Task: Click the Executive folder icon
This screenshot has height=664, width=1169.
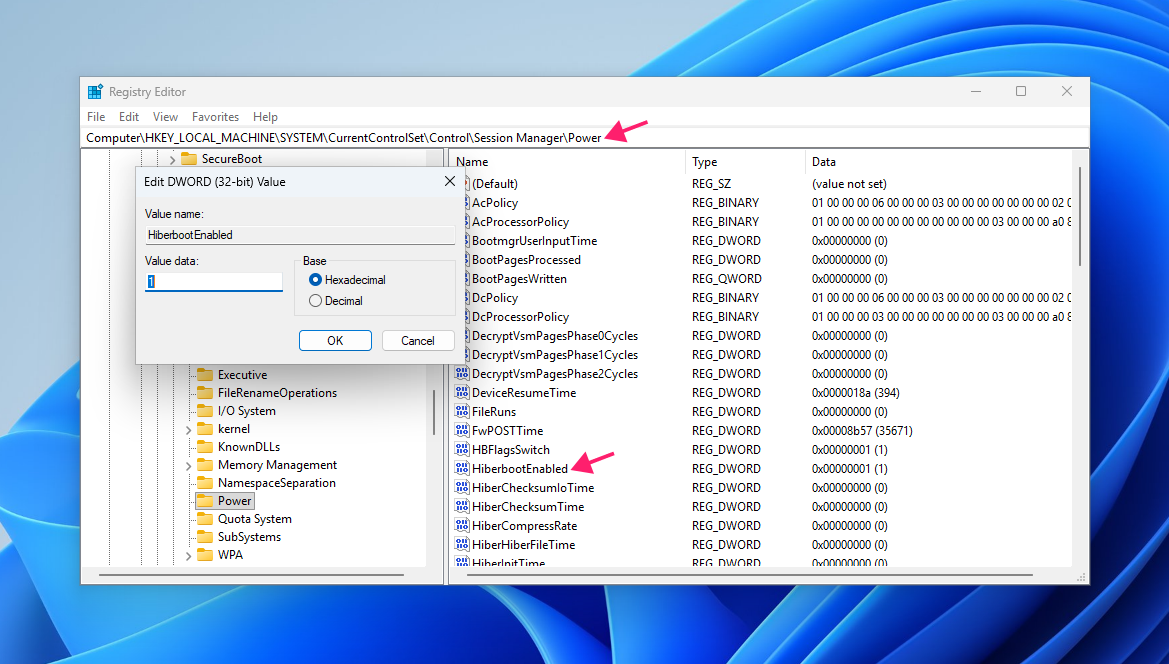Action: (204, 375)
